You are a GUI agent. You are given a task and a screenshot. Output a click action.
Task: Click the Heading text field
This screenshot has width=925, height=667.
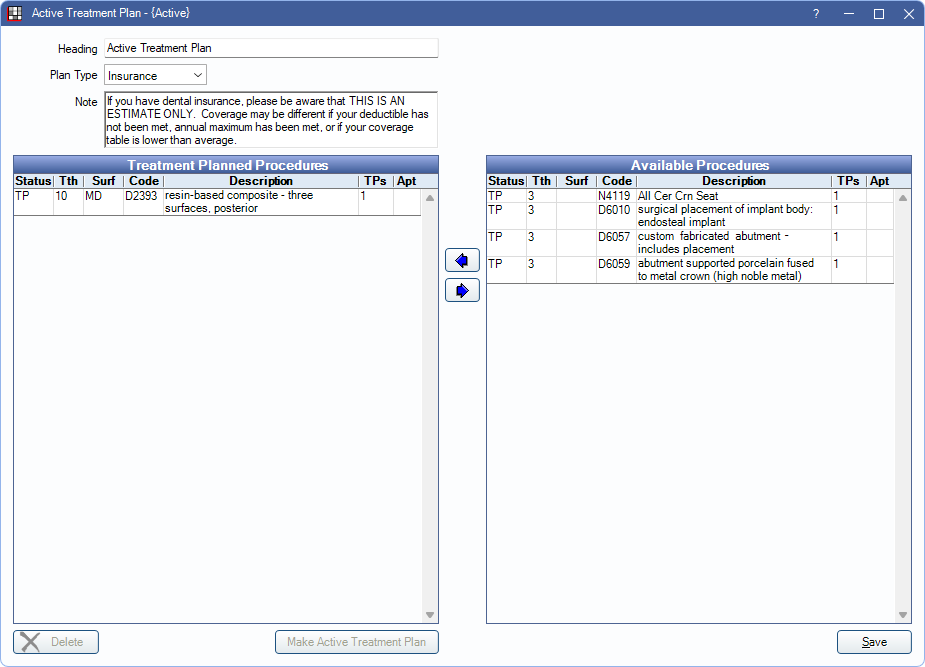(x=271, y=48)
